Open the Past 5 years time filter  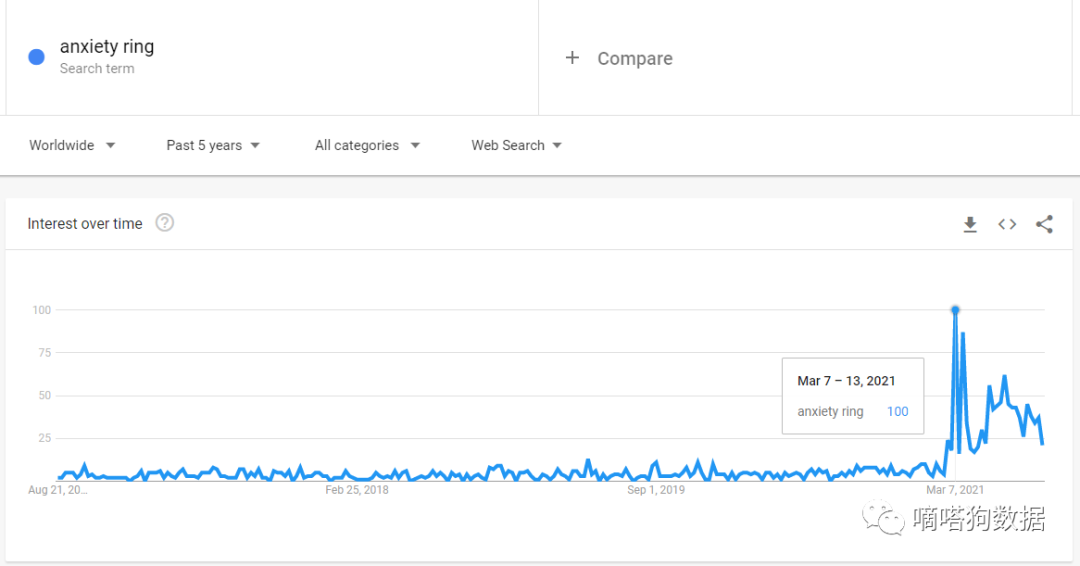tap(213, 145)
